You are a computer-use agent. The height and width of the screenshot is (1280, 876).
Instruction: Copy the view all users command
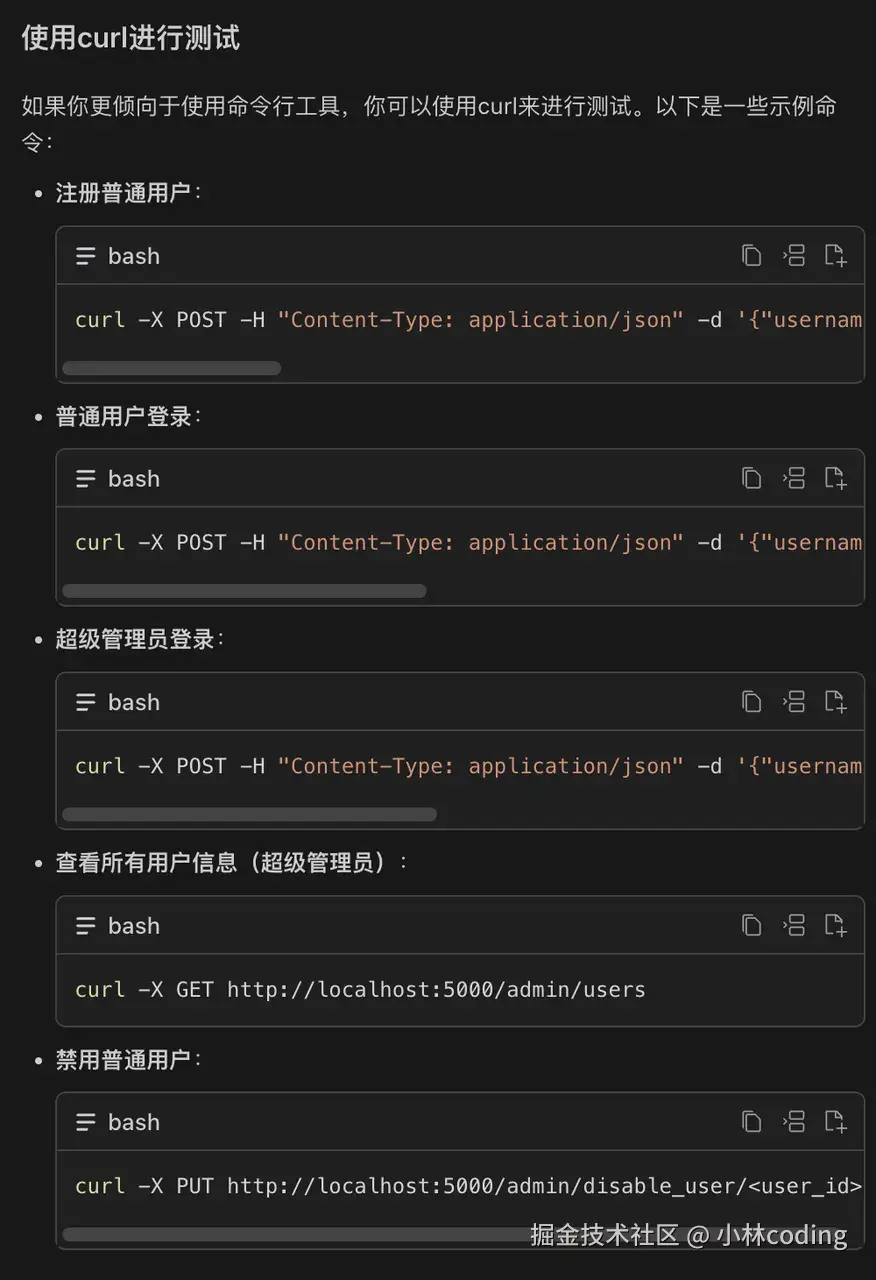[x=752, y=925]
